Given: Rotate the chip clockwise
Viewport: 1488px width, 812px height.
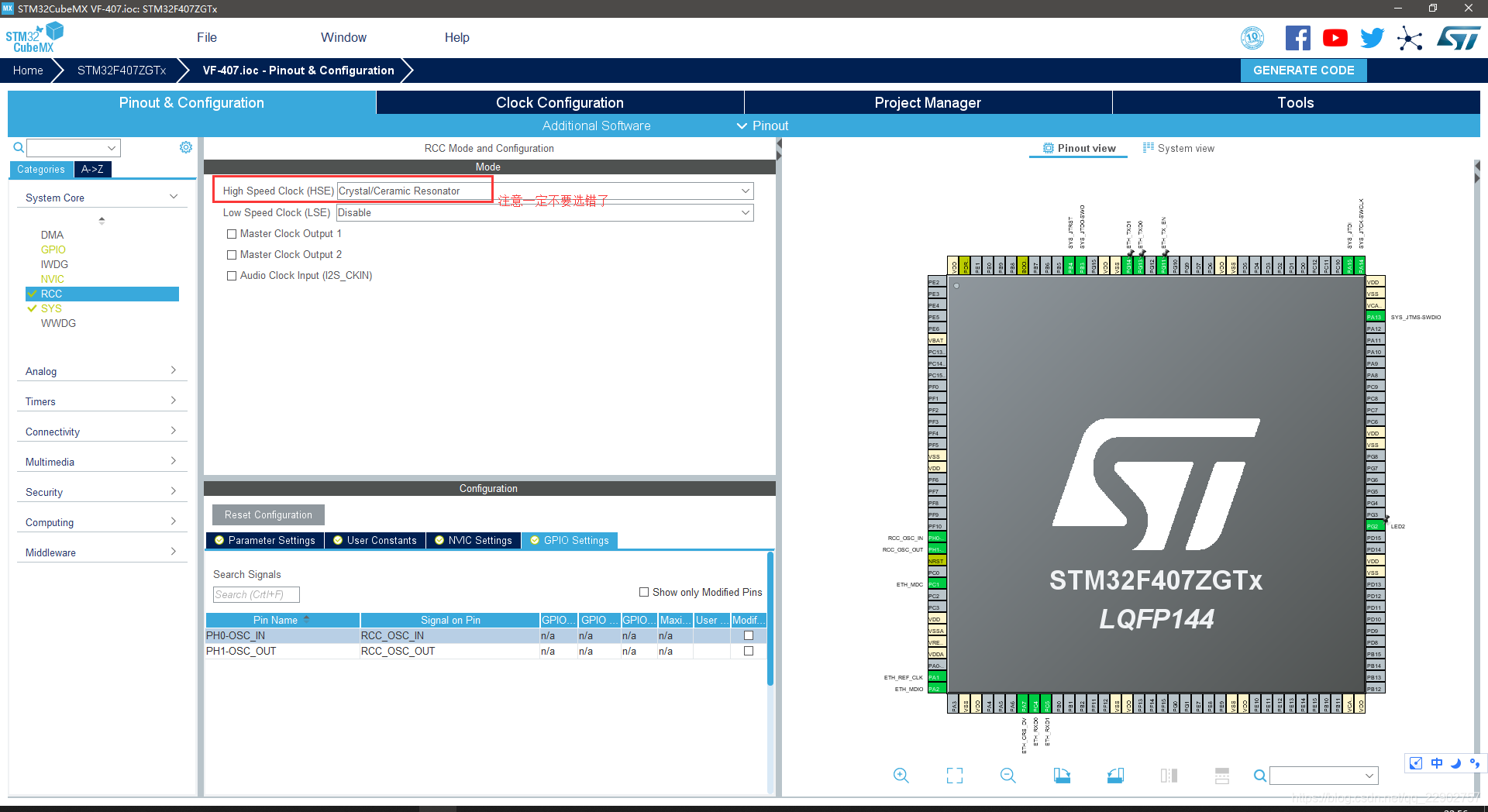Looking at the screenshot, I should point(1062,776).
